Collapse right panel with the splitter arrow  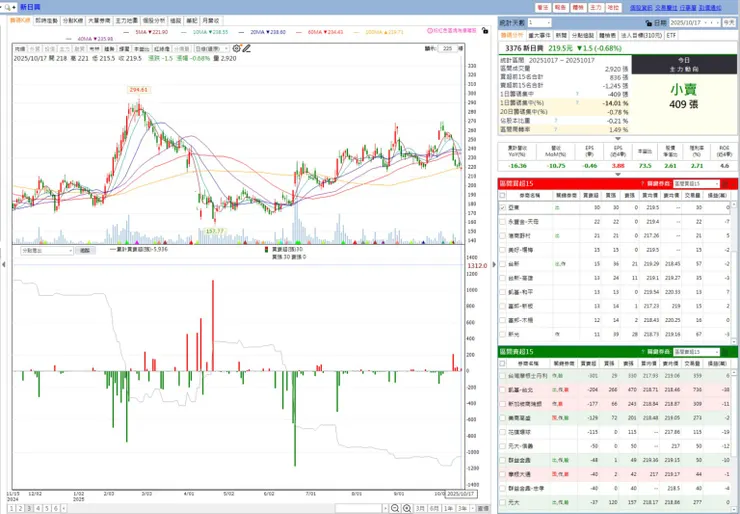(x=494, y=265)
